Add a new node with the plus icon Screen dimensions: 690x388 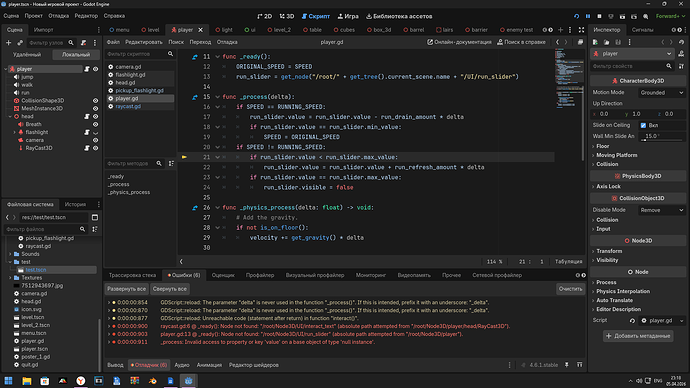pos(8,43)
